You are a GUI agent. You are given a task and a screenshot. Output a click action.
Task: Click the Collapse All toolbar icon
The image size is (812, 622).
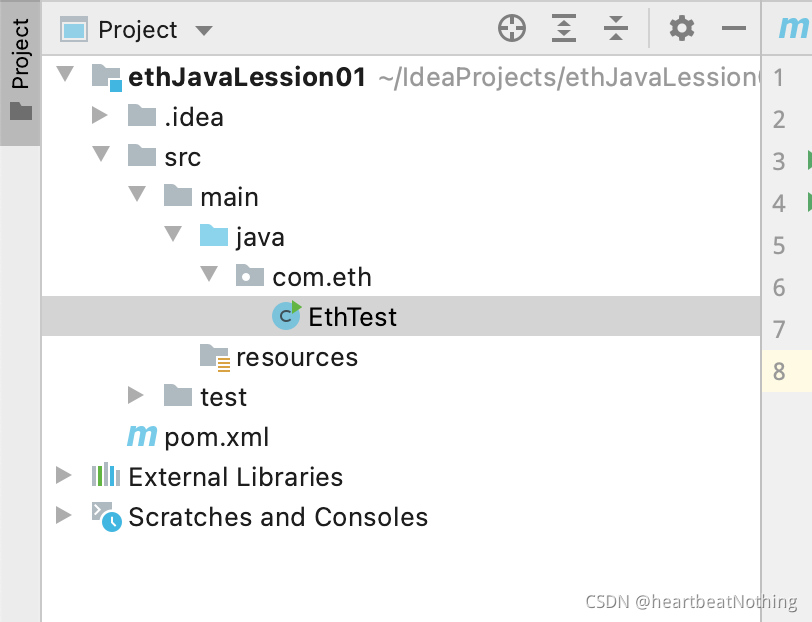[616, 28]
